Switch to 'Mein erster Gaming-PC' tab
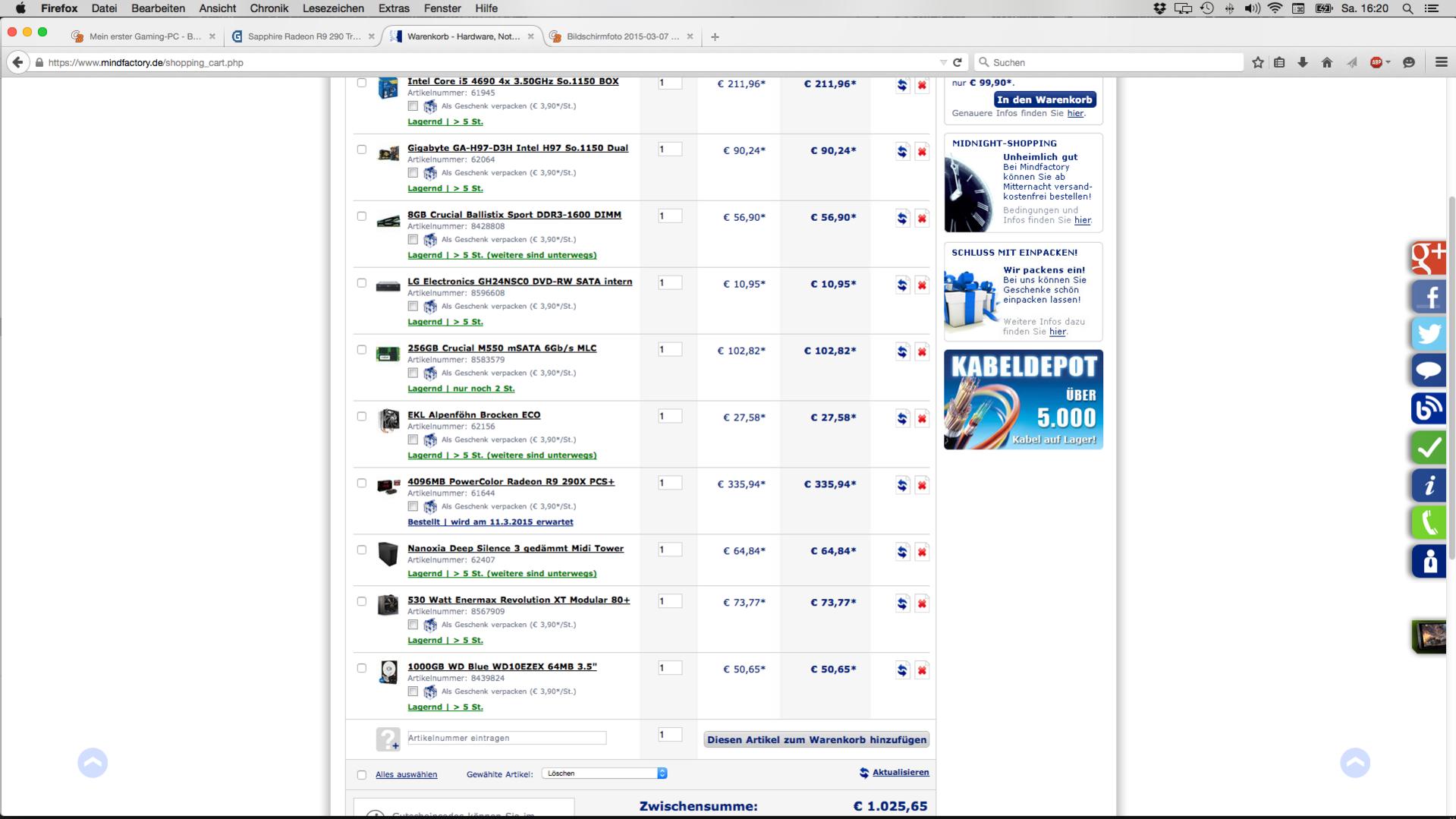 pos(145,36)
